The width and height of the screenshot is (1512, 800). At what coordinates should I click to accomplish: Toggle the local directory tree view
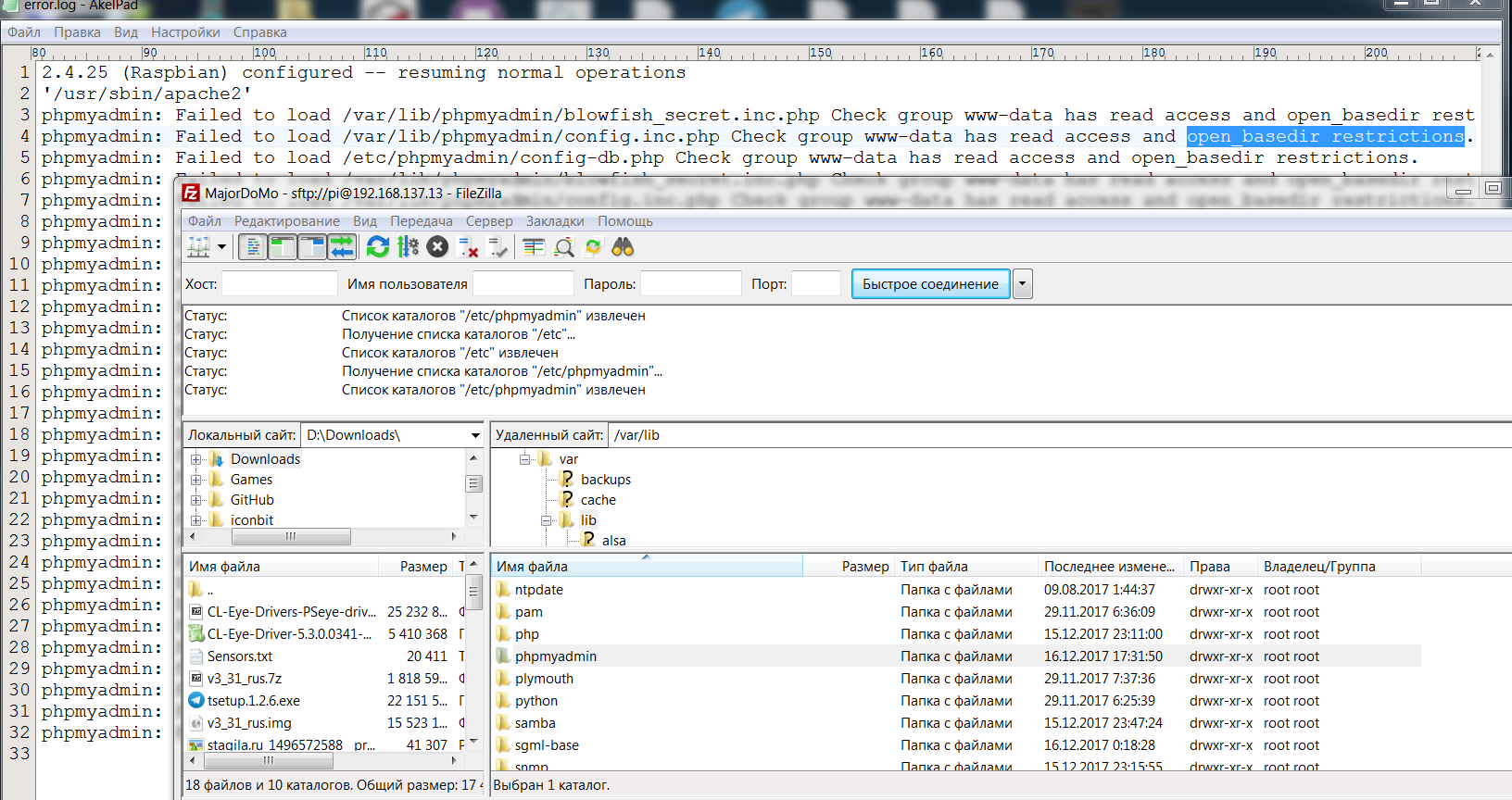pos(283,247)
